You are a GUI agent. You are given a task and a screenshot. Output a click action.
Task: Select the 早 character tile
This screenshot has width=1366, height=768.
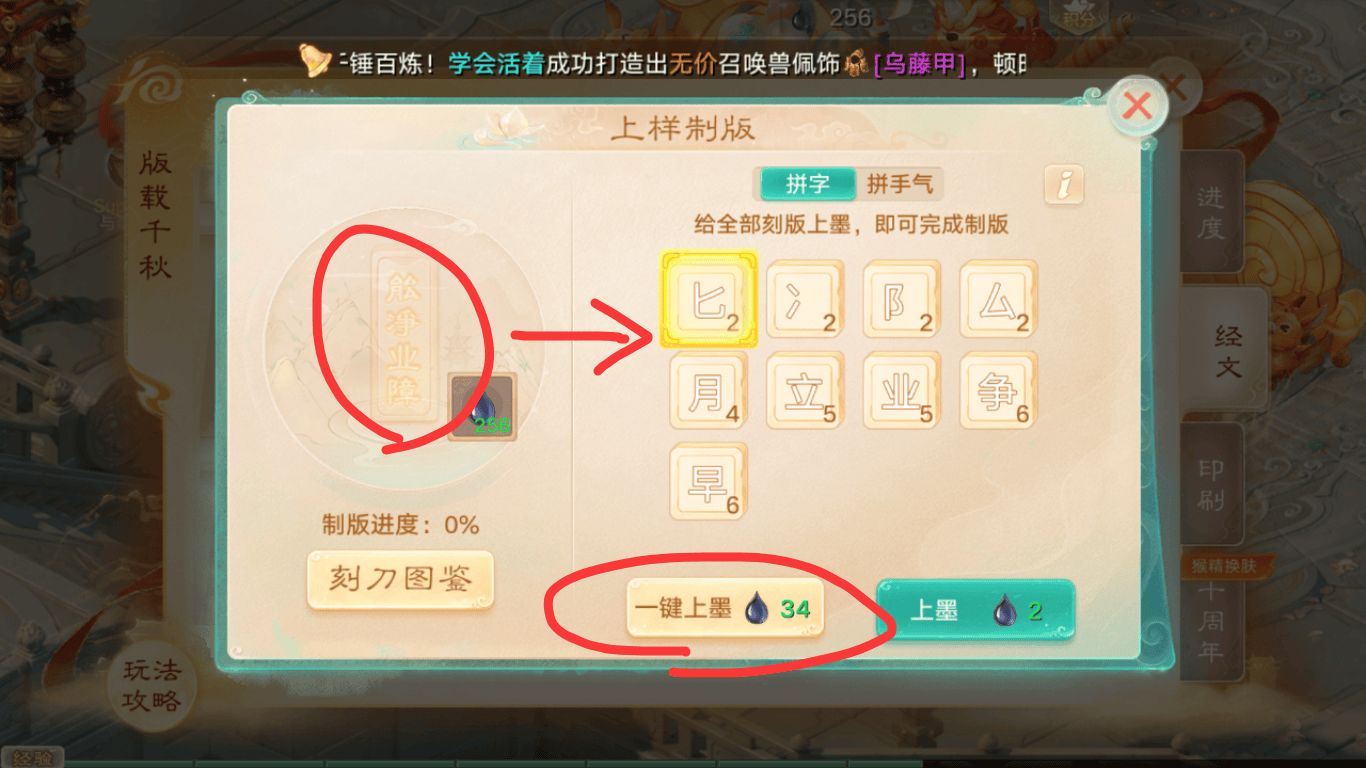pyautogui.click(x=709, y=482)
